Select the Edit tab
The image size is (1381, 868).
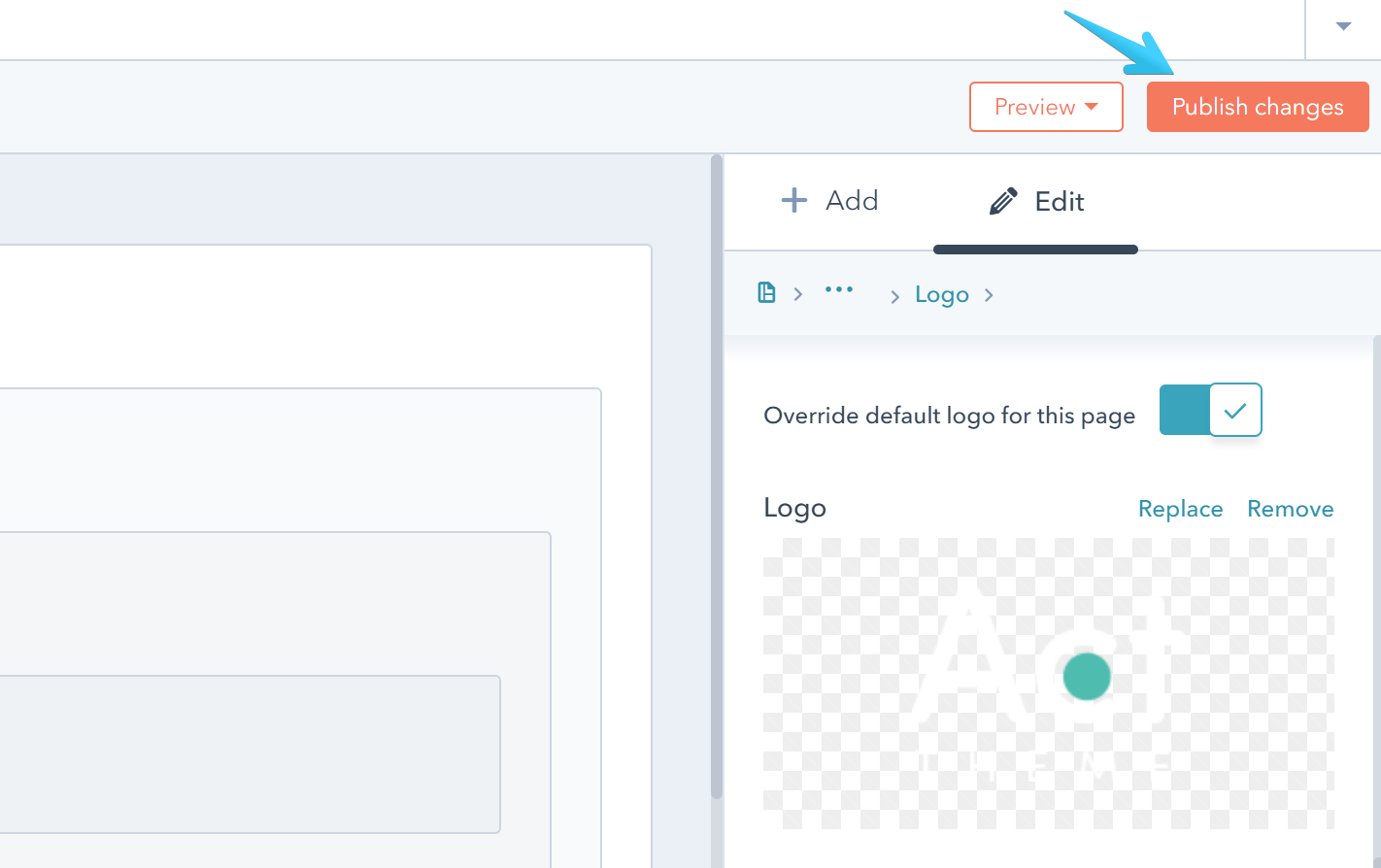click(x=1035, y=202)
